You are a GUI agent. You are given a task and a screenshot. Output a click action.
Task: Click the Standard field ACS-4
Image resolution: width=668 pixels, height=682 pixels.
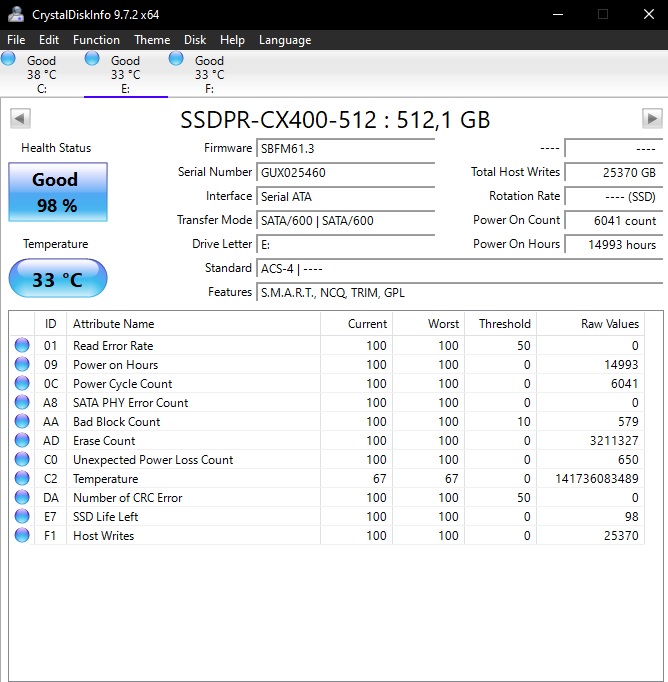pyautogui.click(x=460, y=269)
